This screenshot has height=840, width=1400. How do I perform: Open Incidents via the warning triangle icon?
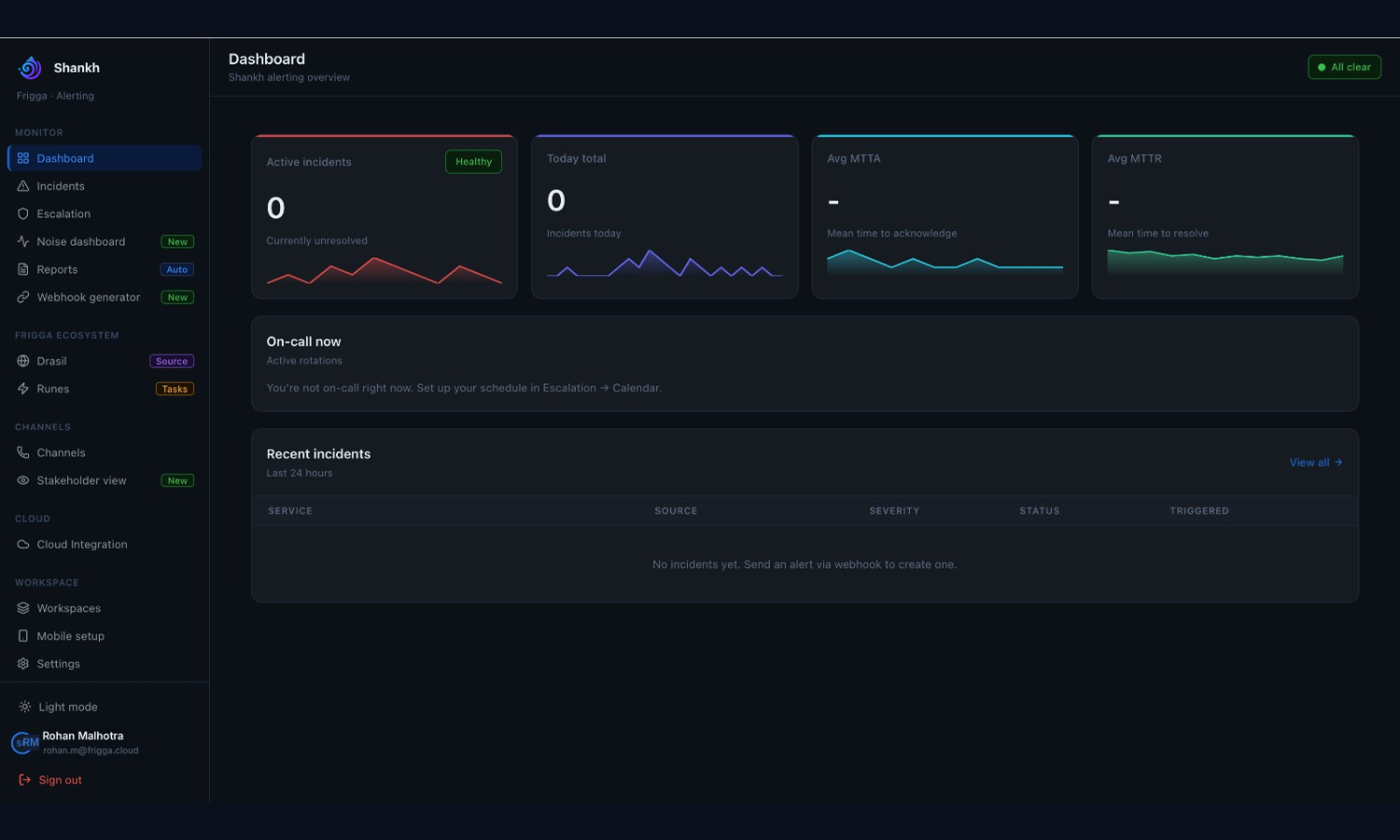point(23,186)
